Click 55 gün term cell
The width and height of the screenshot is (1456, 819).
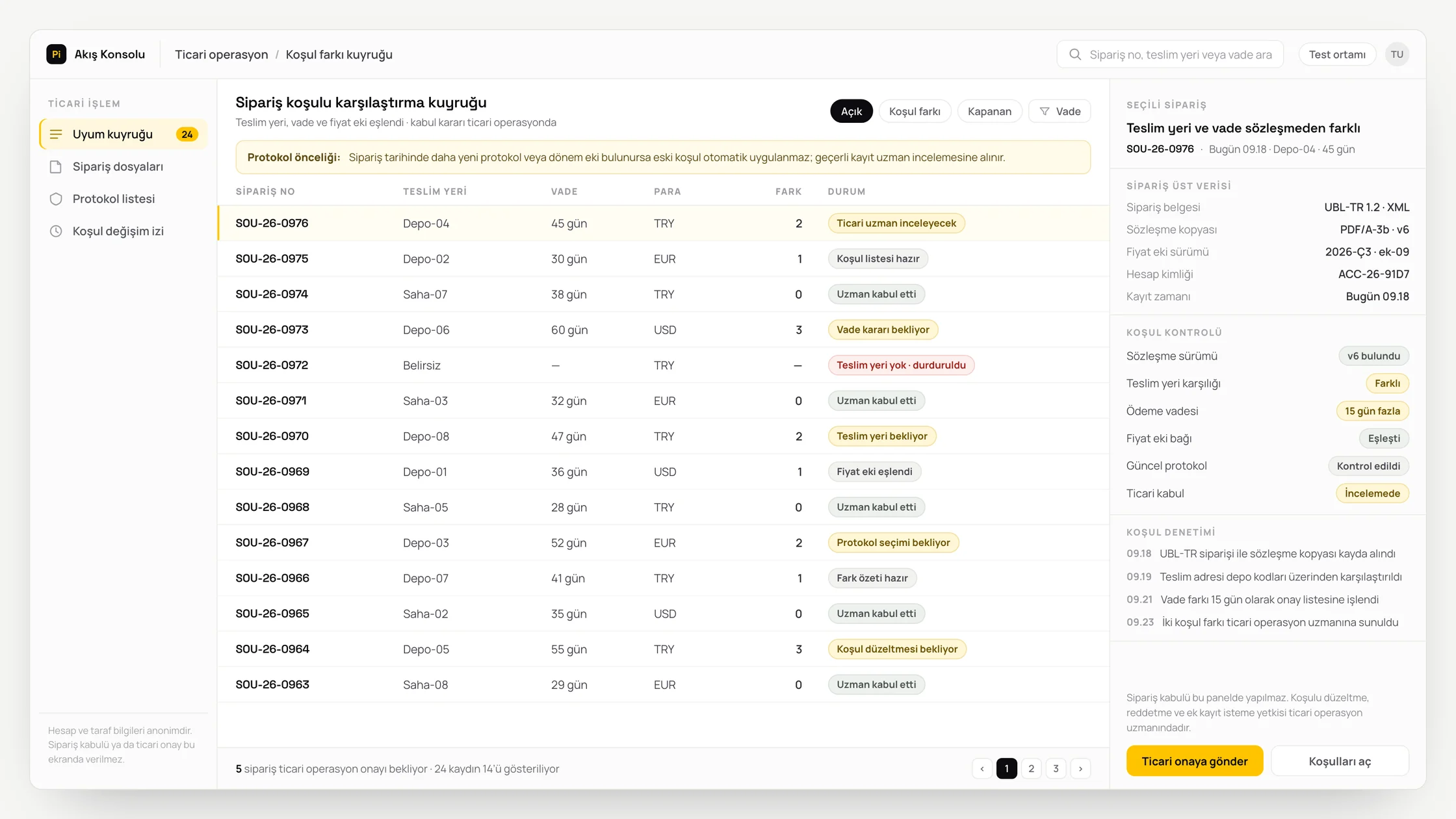(x=569, y=649)
